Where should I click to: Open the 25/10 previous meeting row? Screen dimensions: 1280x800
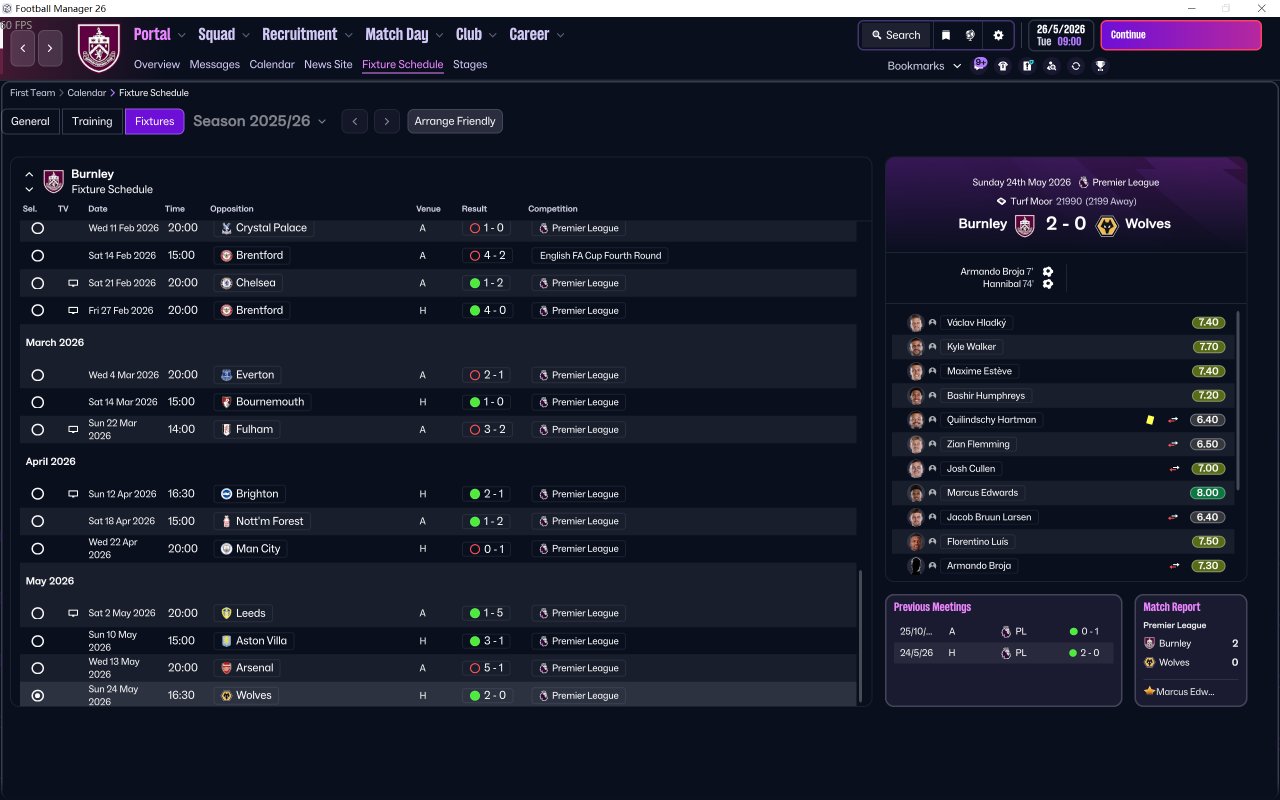[1003, 632]
